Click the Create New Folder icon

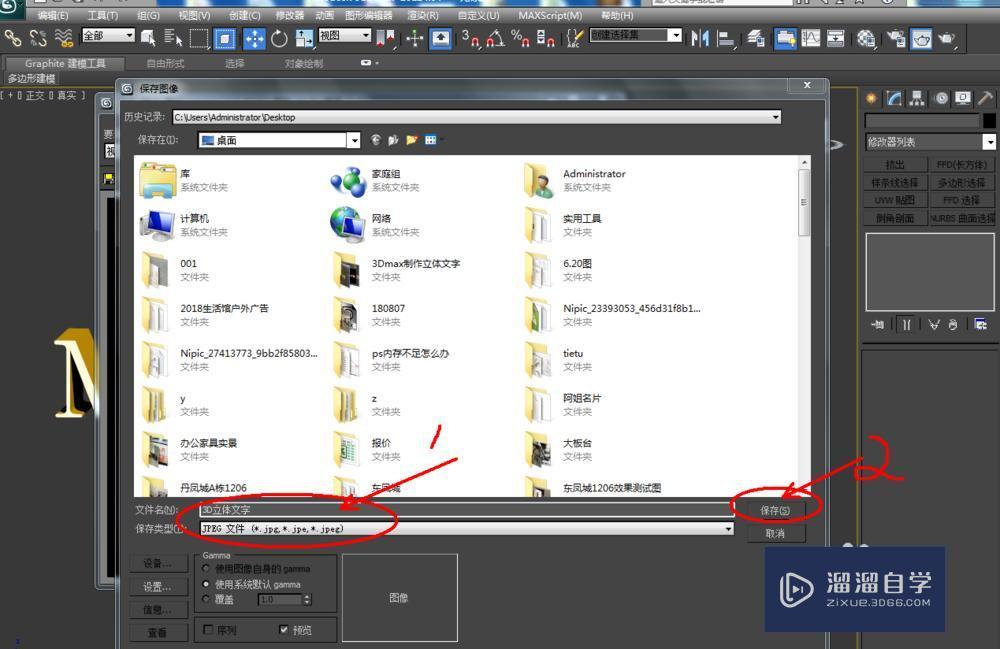pos(411,140)
